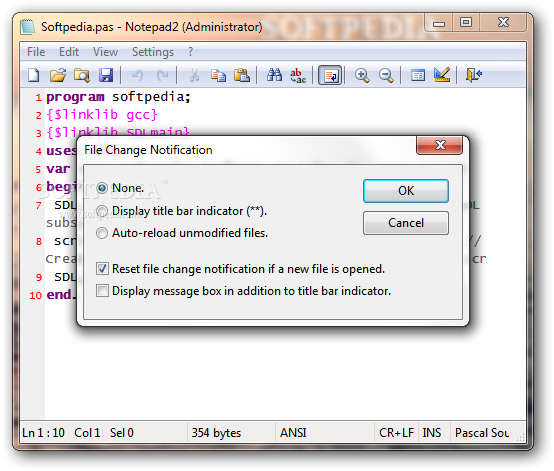Click the New document toolbar icon

(34, 75)
